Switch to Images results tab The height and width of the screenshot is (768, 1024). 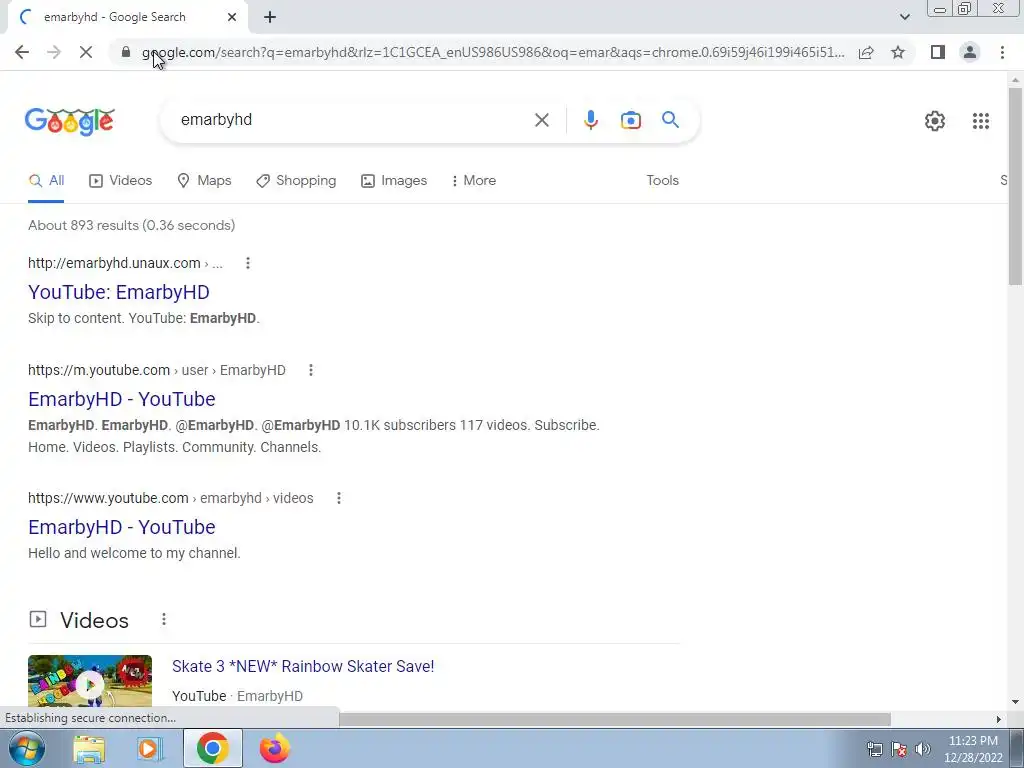point(394,181)
